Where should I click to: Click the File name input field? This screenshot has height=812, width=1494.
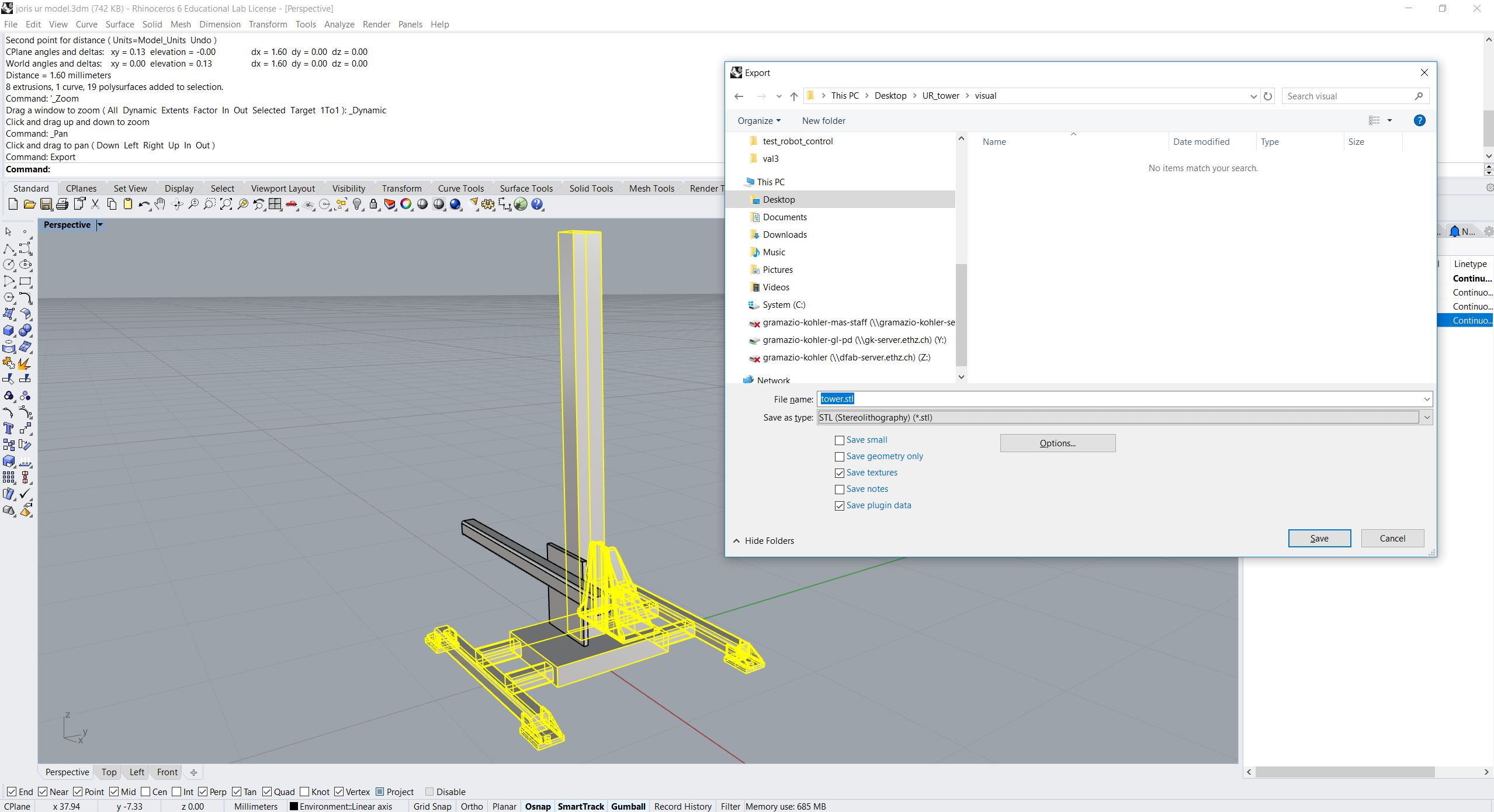[1110, 399]
